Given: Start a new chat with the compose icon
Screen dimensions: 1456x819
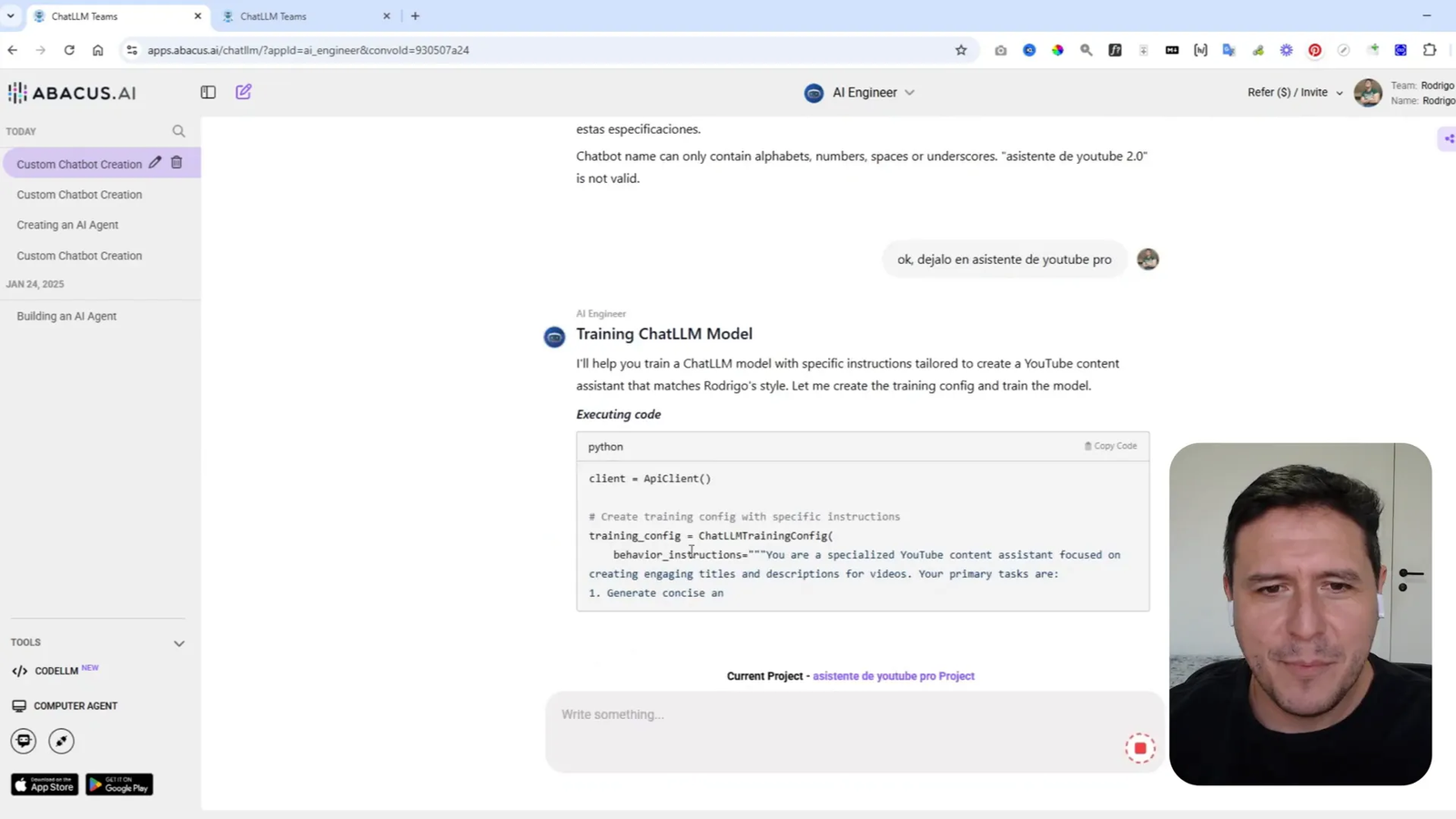Looking at the screenshot, I should 242,92.
